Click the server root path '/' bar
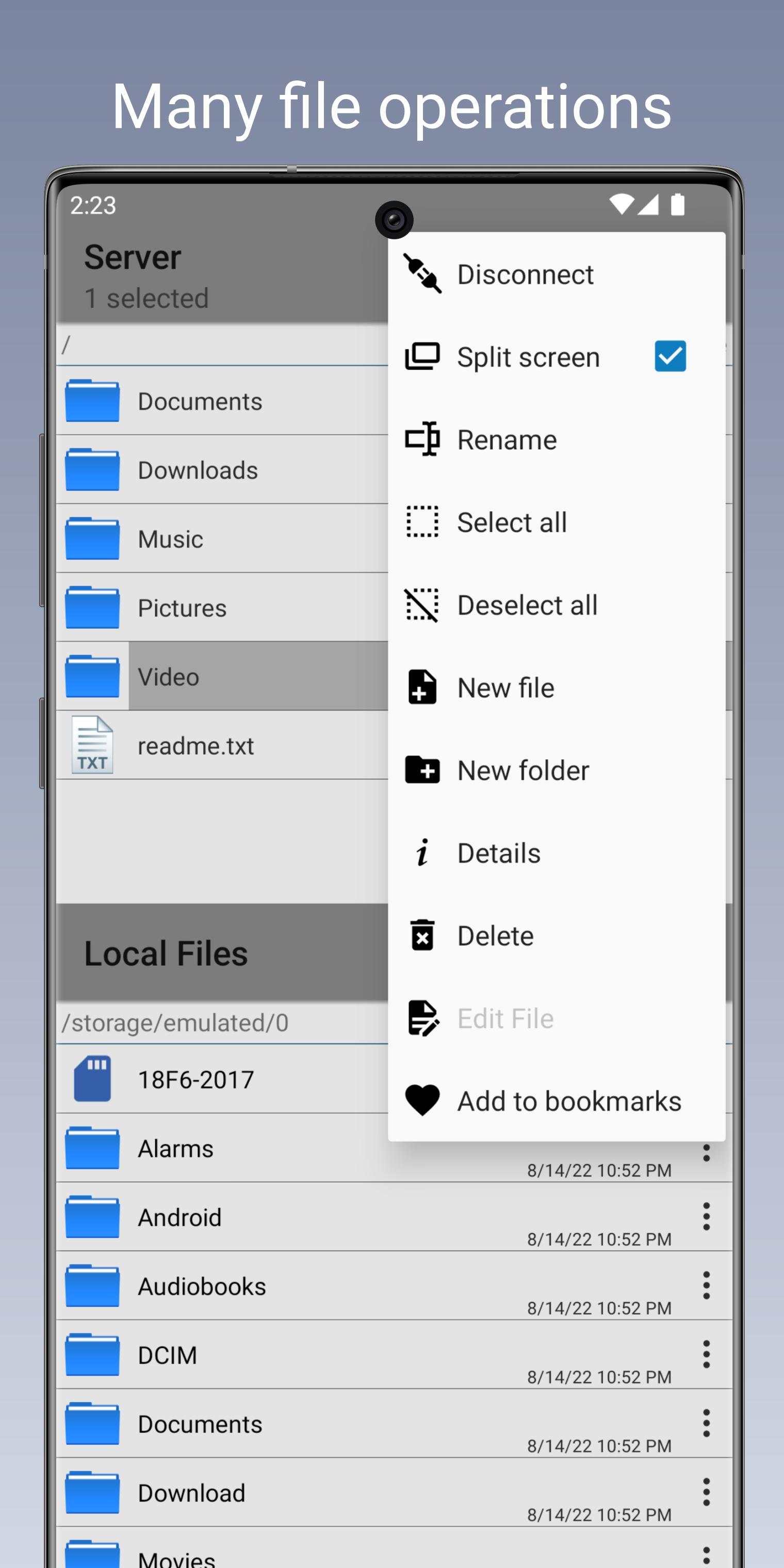This screenshot has height=1568, width=784. pos(222,345)
